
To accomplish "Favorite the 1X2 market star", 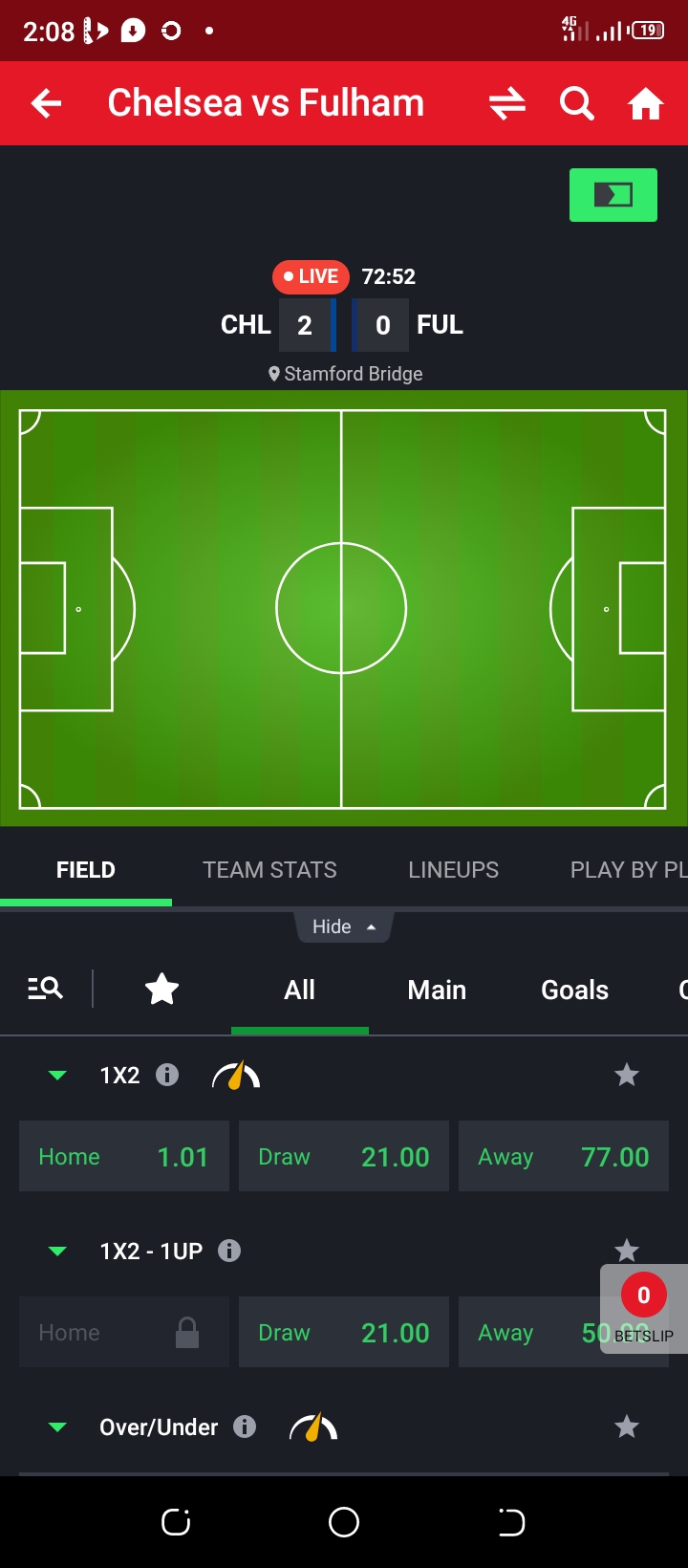I will point(627,1075).
